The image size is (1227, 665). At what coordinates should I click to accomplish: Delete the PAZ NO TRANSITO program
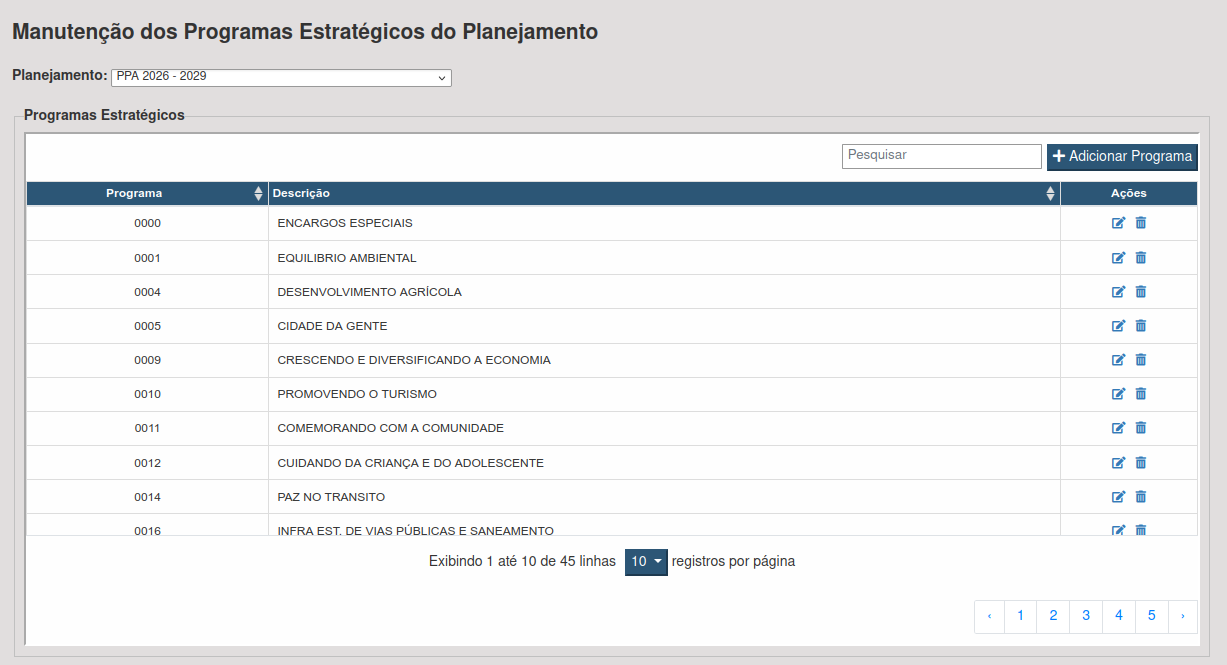(x=1141, y=497)
